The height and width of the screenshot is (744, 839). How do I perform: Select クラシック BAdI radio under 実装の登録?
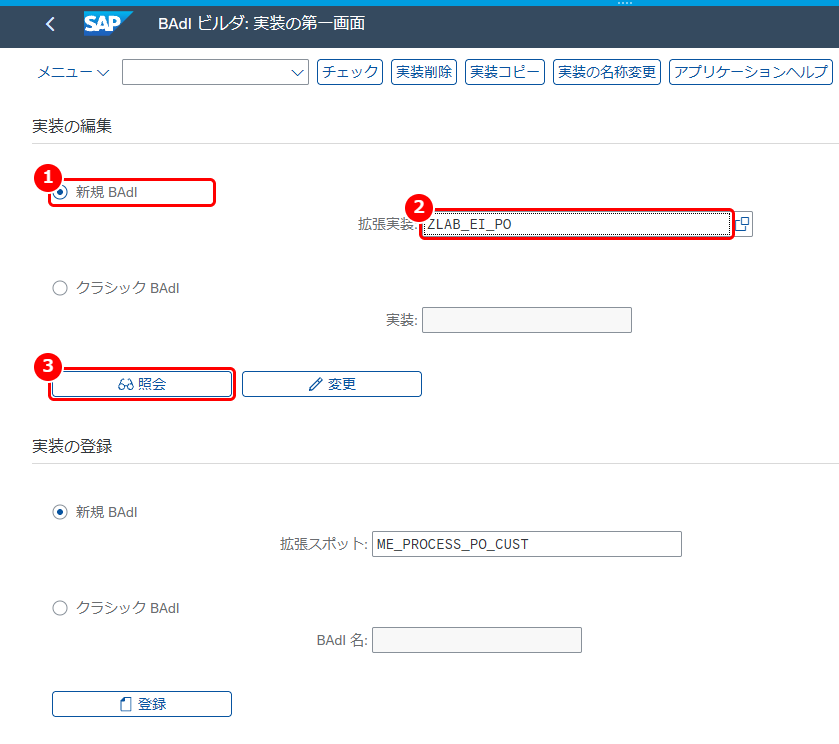click(x=60, y=608)
